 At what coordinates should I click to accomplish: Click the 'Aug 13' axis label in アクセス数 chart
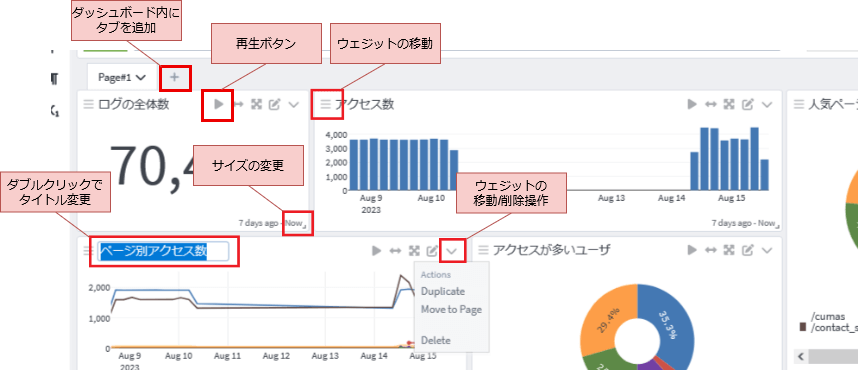pos(611,198)
